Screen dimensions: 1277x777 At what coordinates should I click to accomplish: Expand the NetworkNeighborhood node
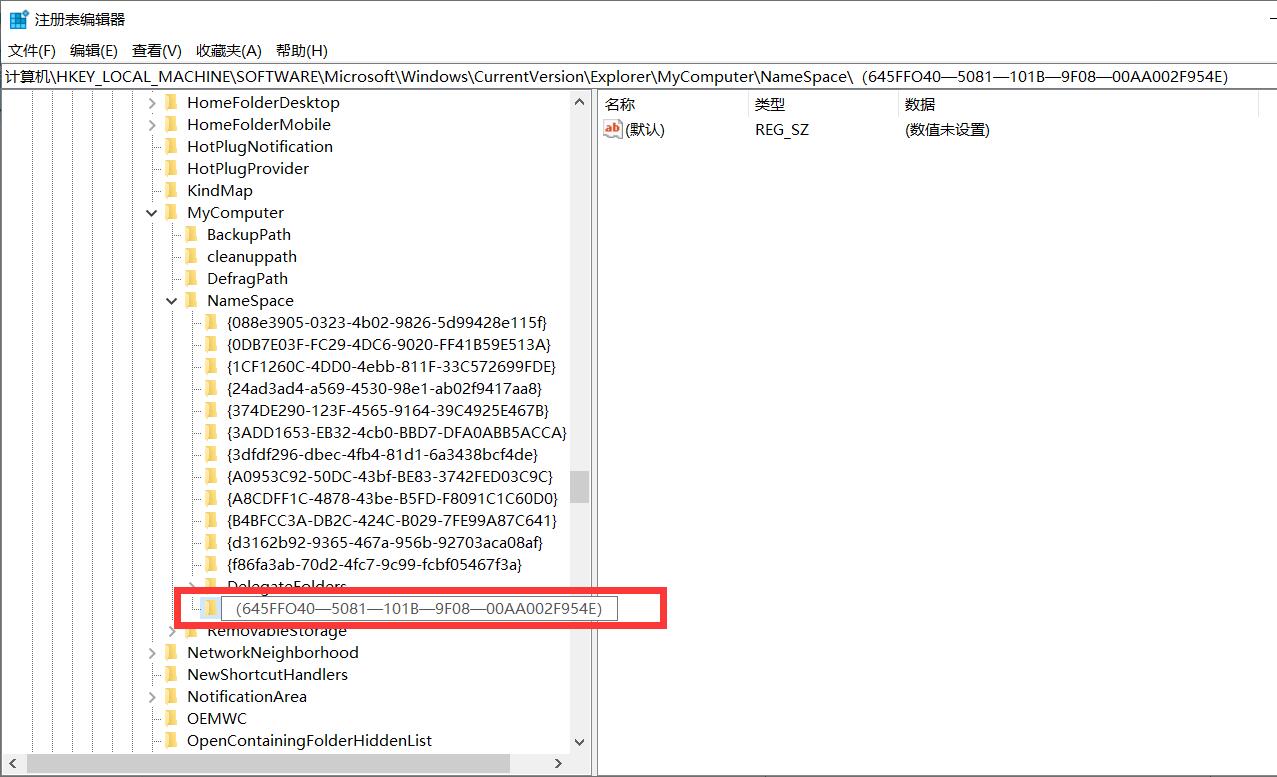pyautogui.click(x=151, y=652)
